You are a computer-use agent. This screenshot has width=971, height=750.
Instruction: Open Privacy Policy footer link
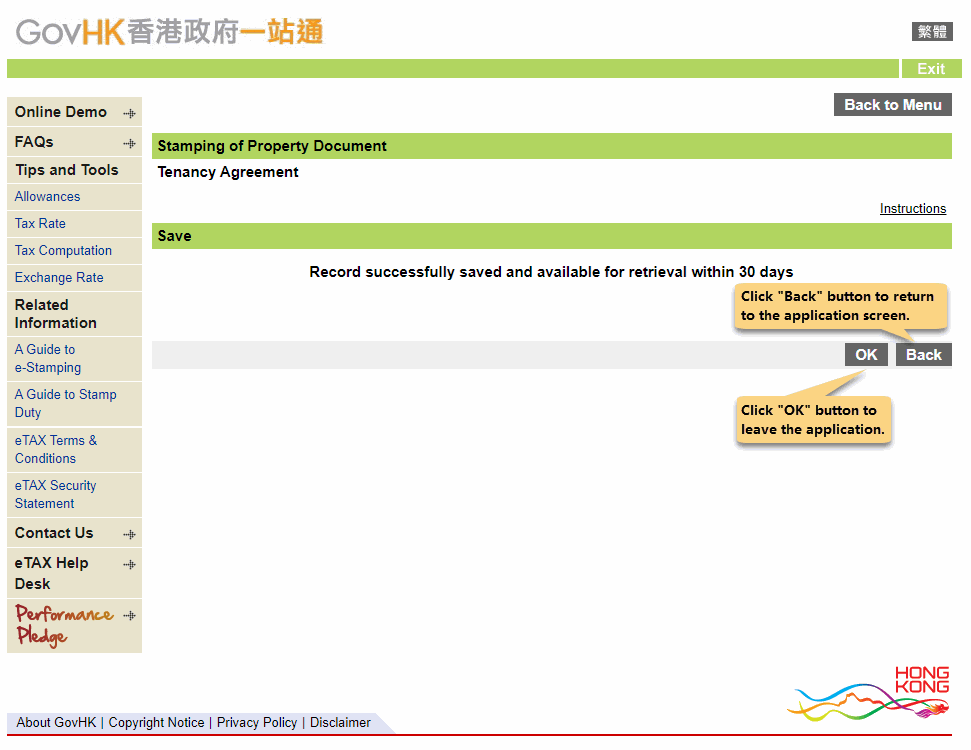(x=257, y=723)
